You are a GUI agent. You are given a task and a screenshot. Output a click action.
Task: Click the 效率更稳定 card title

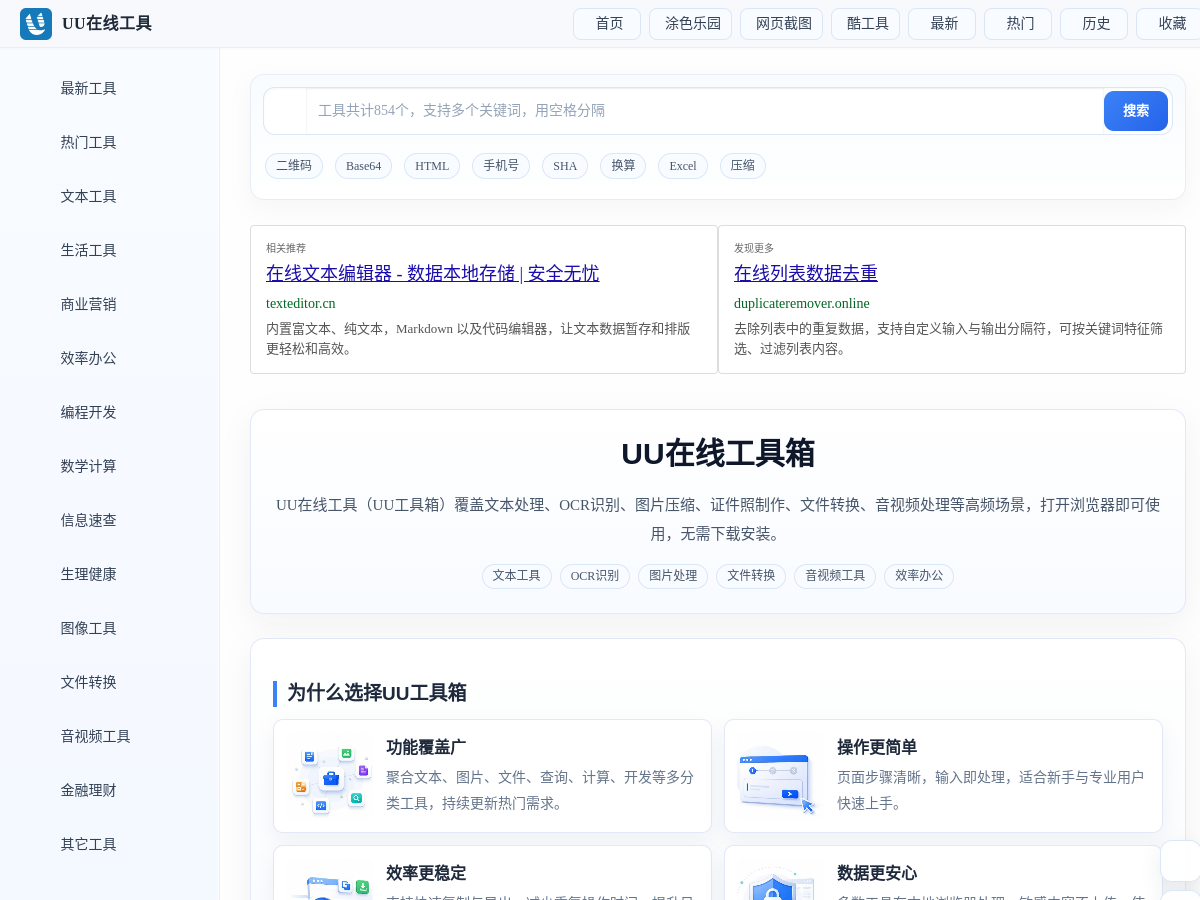pyautogui.click(x=426, y=873)
